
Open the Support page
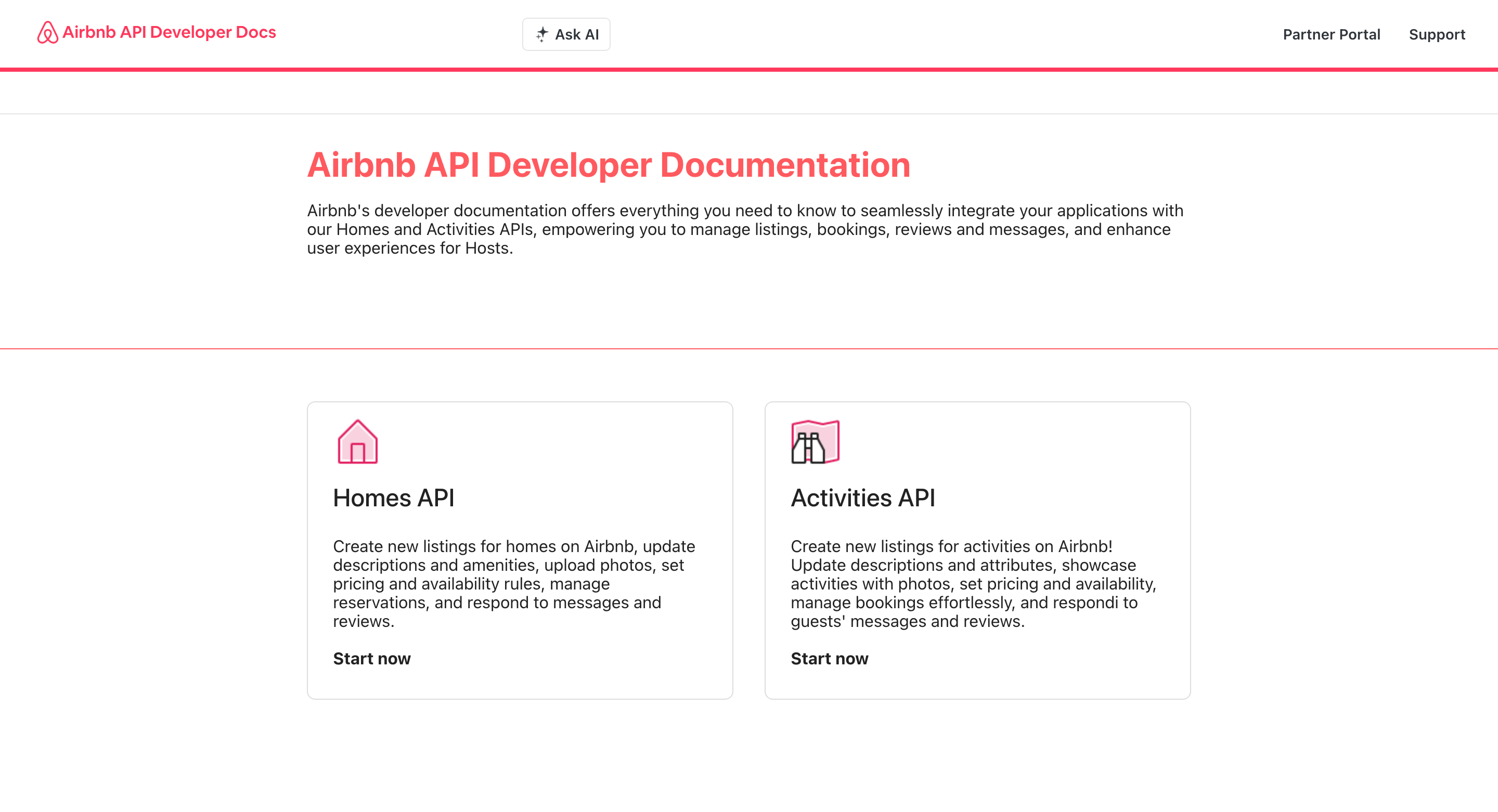(x=1437, y=35)
